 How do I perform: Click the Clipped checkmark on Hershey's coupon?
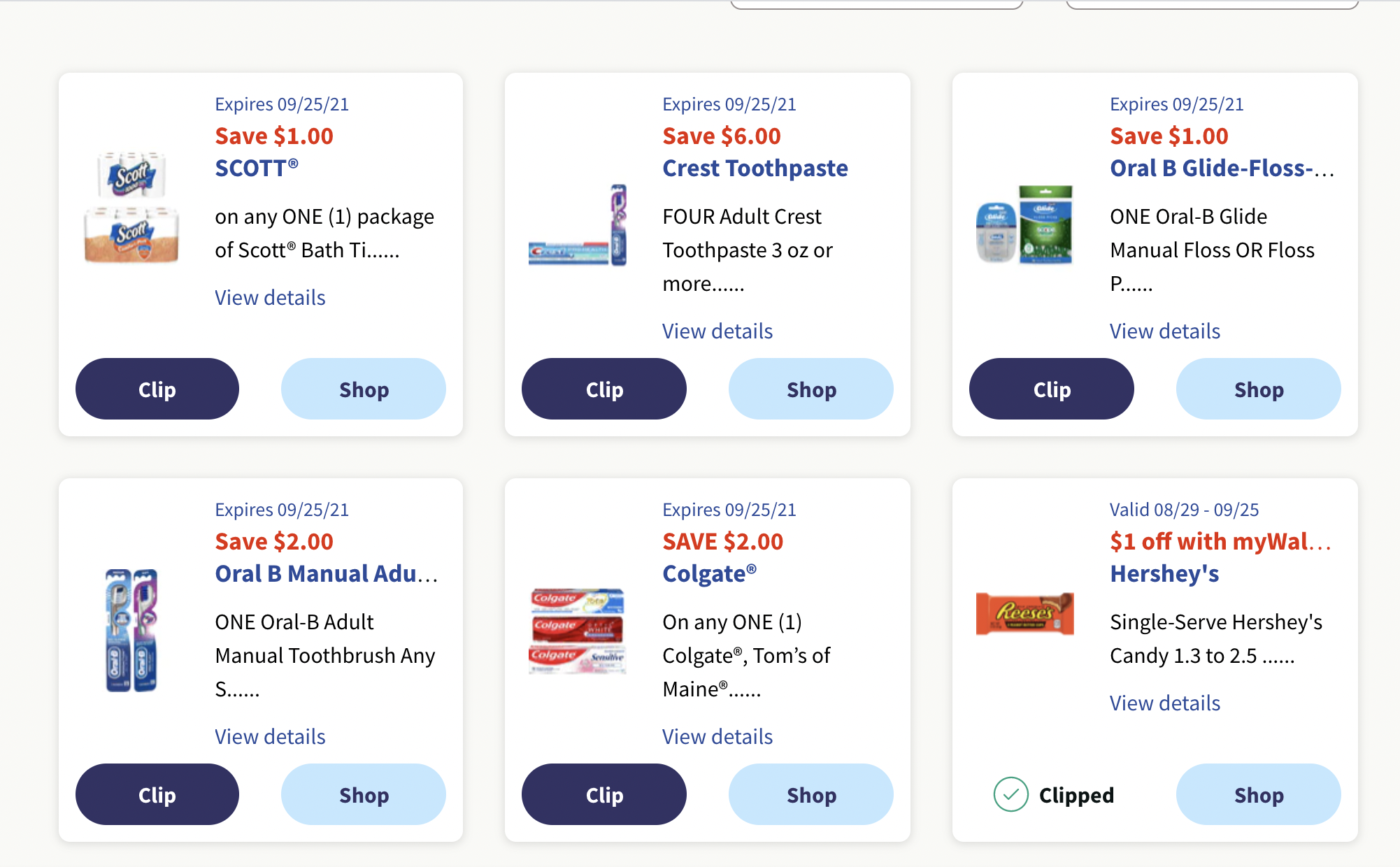1011,794
